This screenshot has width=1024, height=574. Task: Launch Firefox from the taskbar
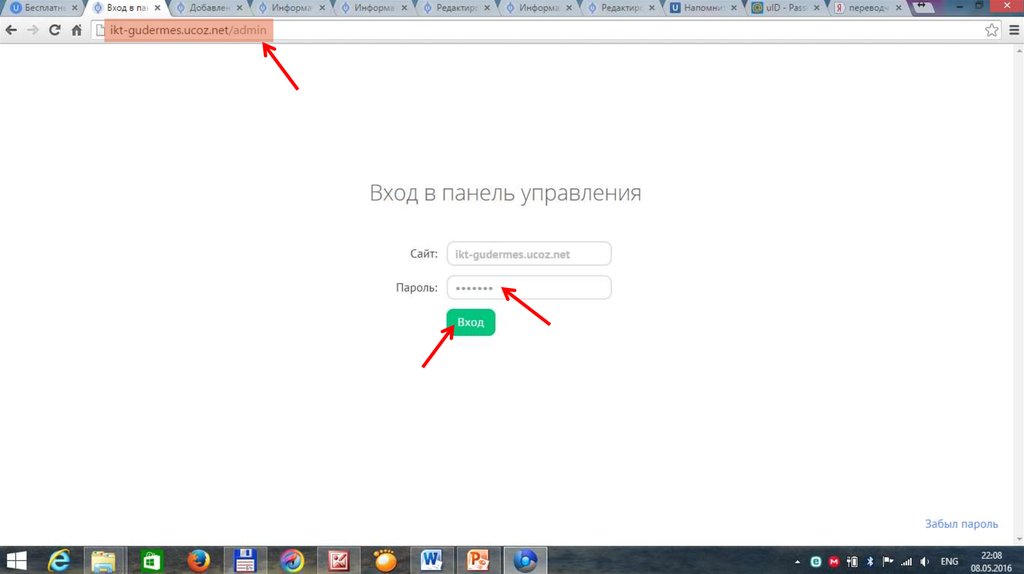(x=197, y=560)
